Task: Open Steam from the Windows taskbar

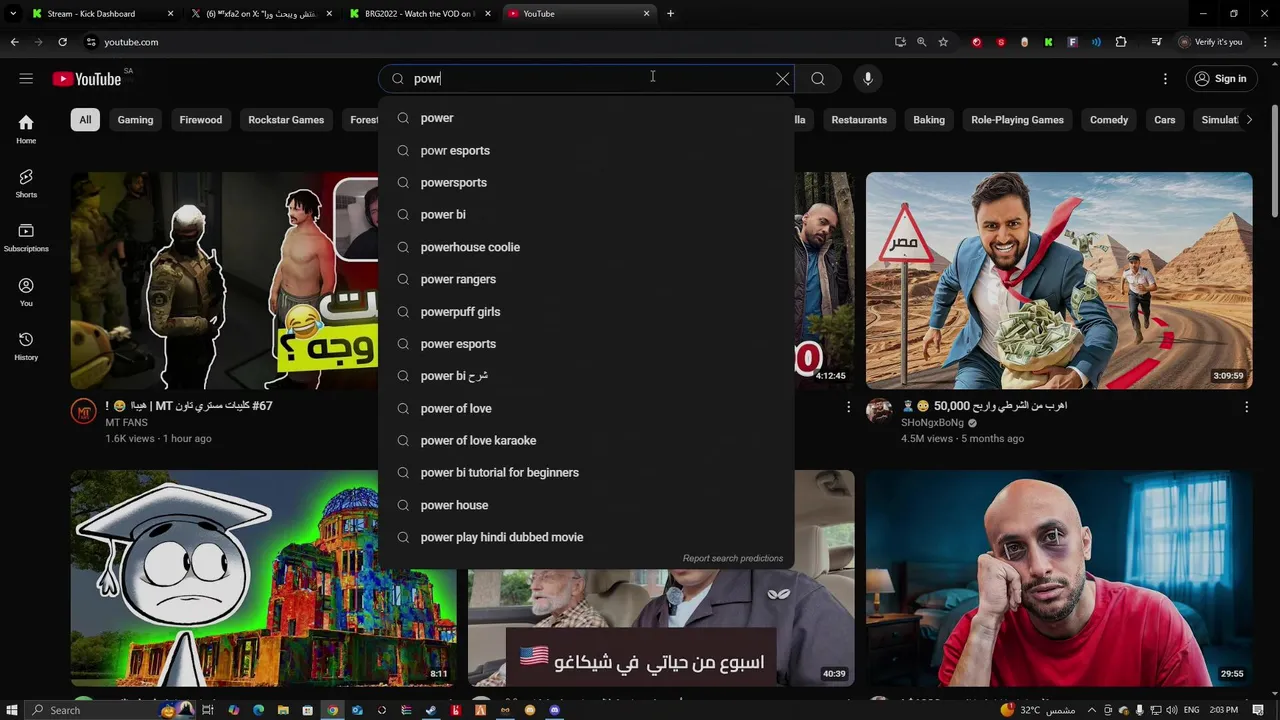Action: 431,710
